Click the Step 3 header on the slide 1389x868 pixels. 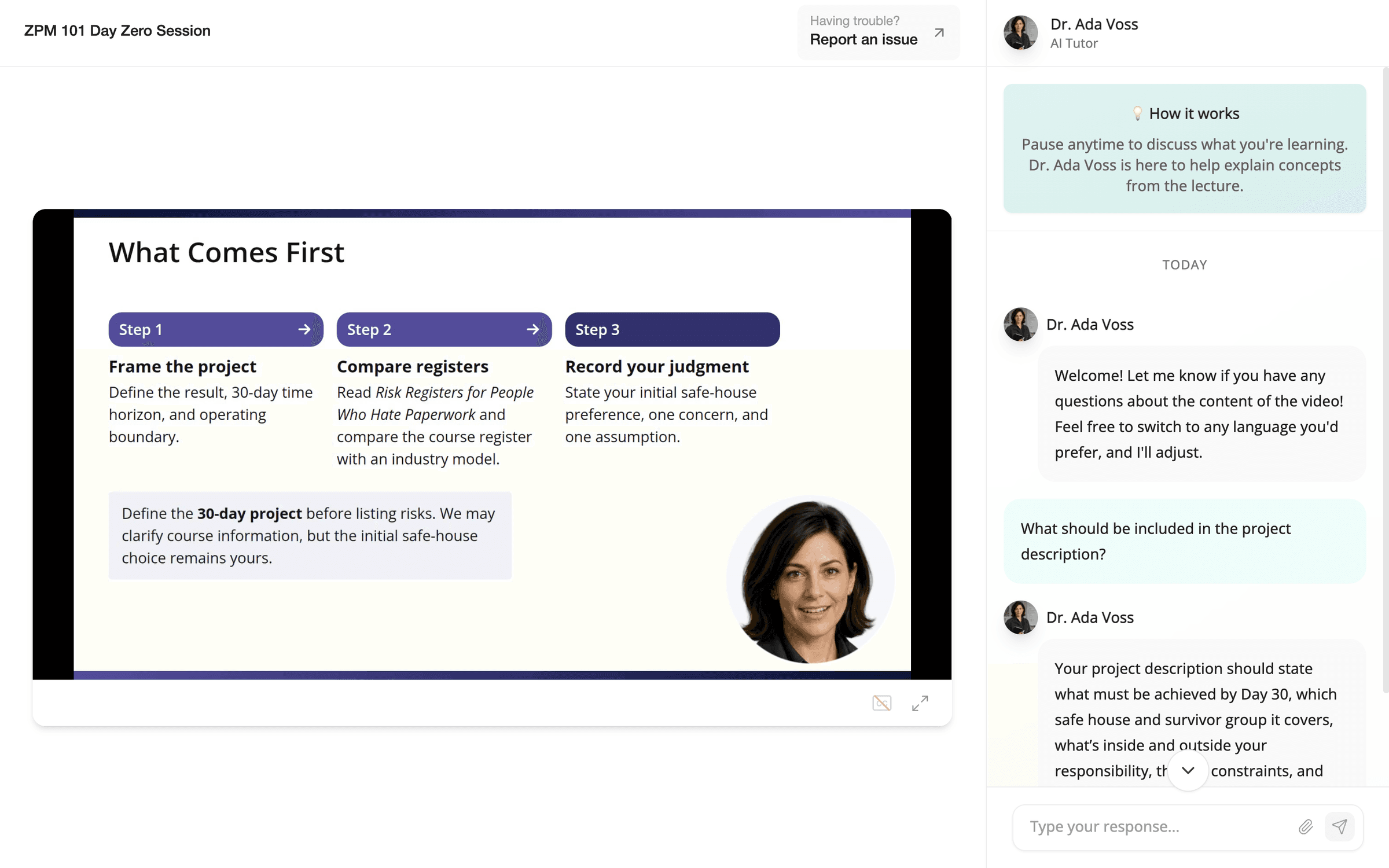(673, 329)
